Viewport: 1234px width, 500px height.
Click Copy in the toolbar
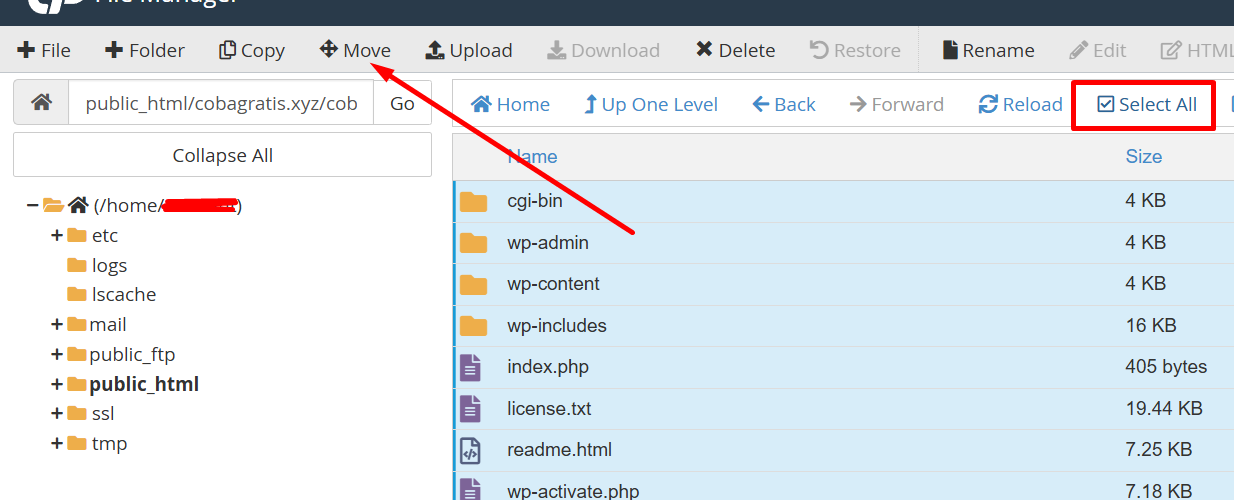[x=252, y=50]
